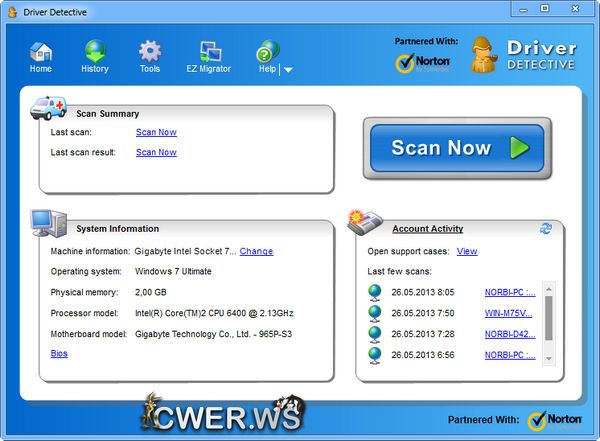Click the Scan Now link beside Last scan
600x441 pixels.
(156, 132)
